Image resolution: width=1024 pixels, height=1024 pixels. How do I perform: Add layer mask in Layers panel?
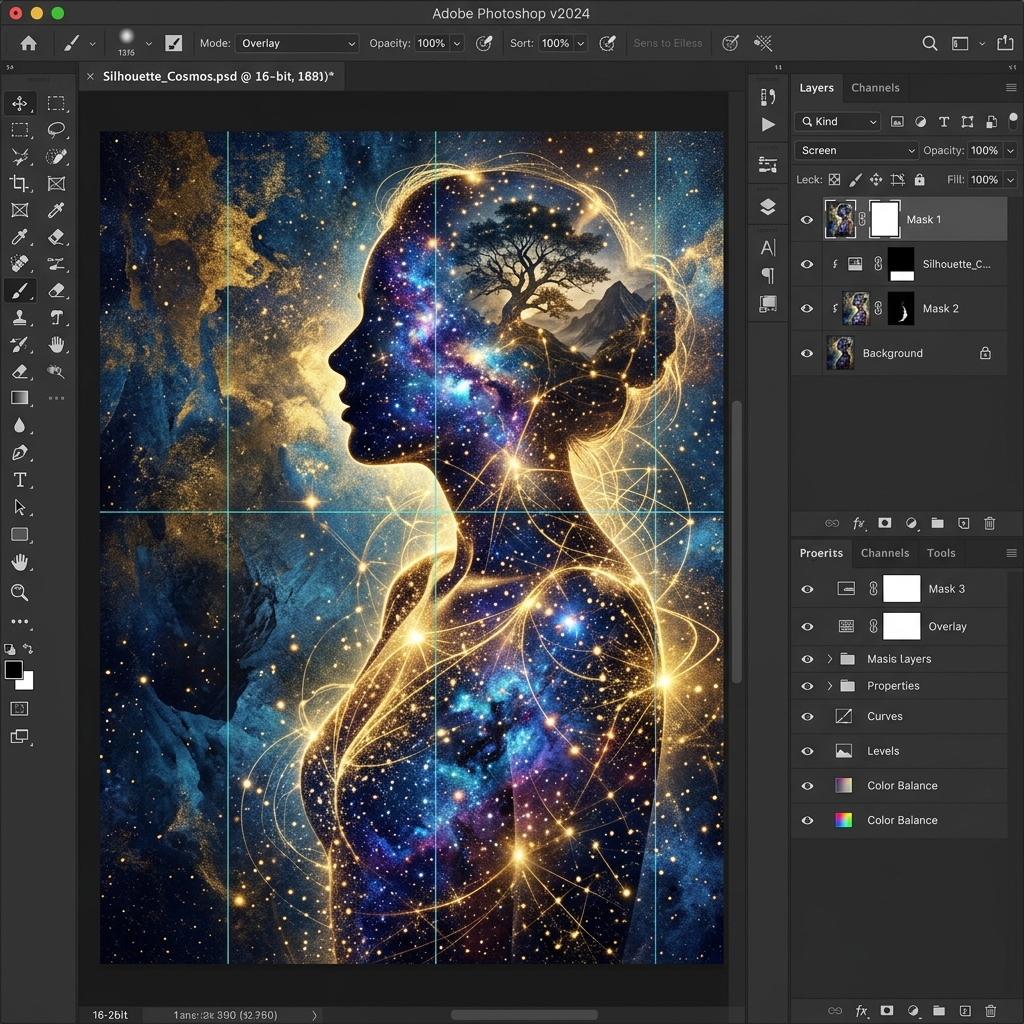(x=885, y=523)
